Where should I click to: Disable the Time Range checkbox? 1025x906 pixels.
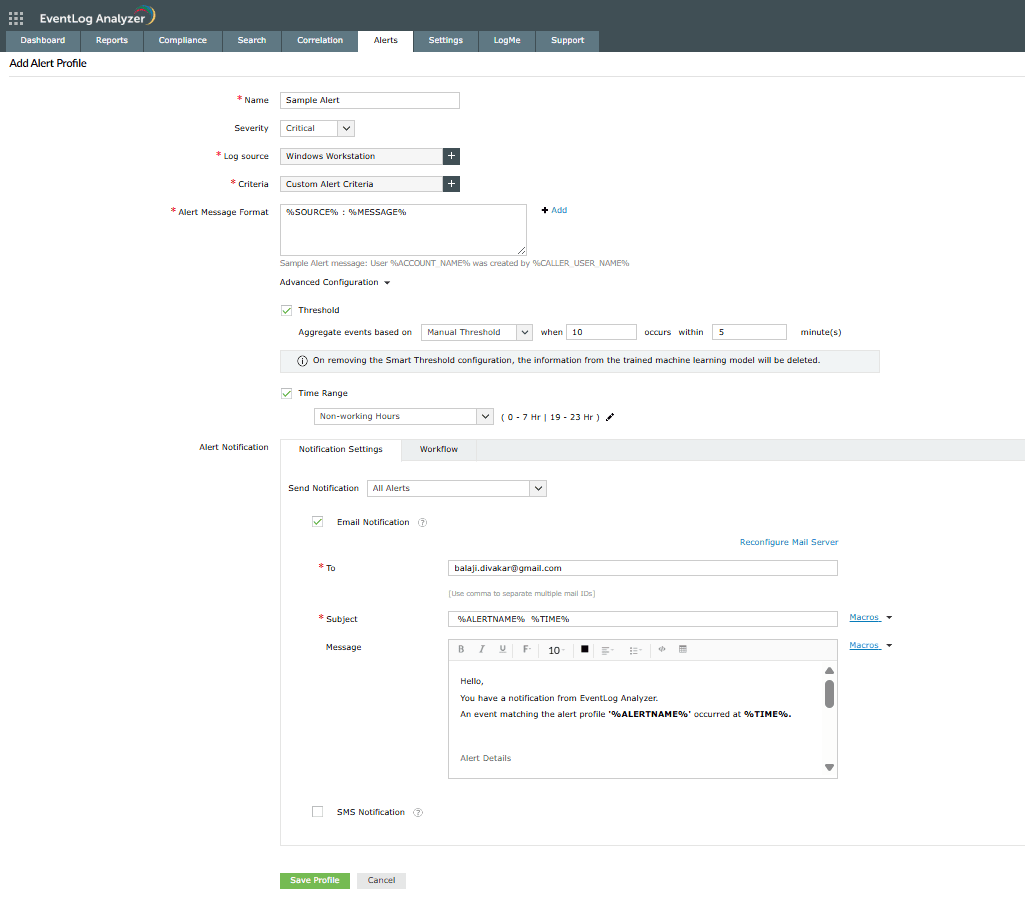pos(287,394)
